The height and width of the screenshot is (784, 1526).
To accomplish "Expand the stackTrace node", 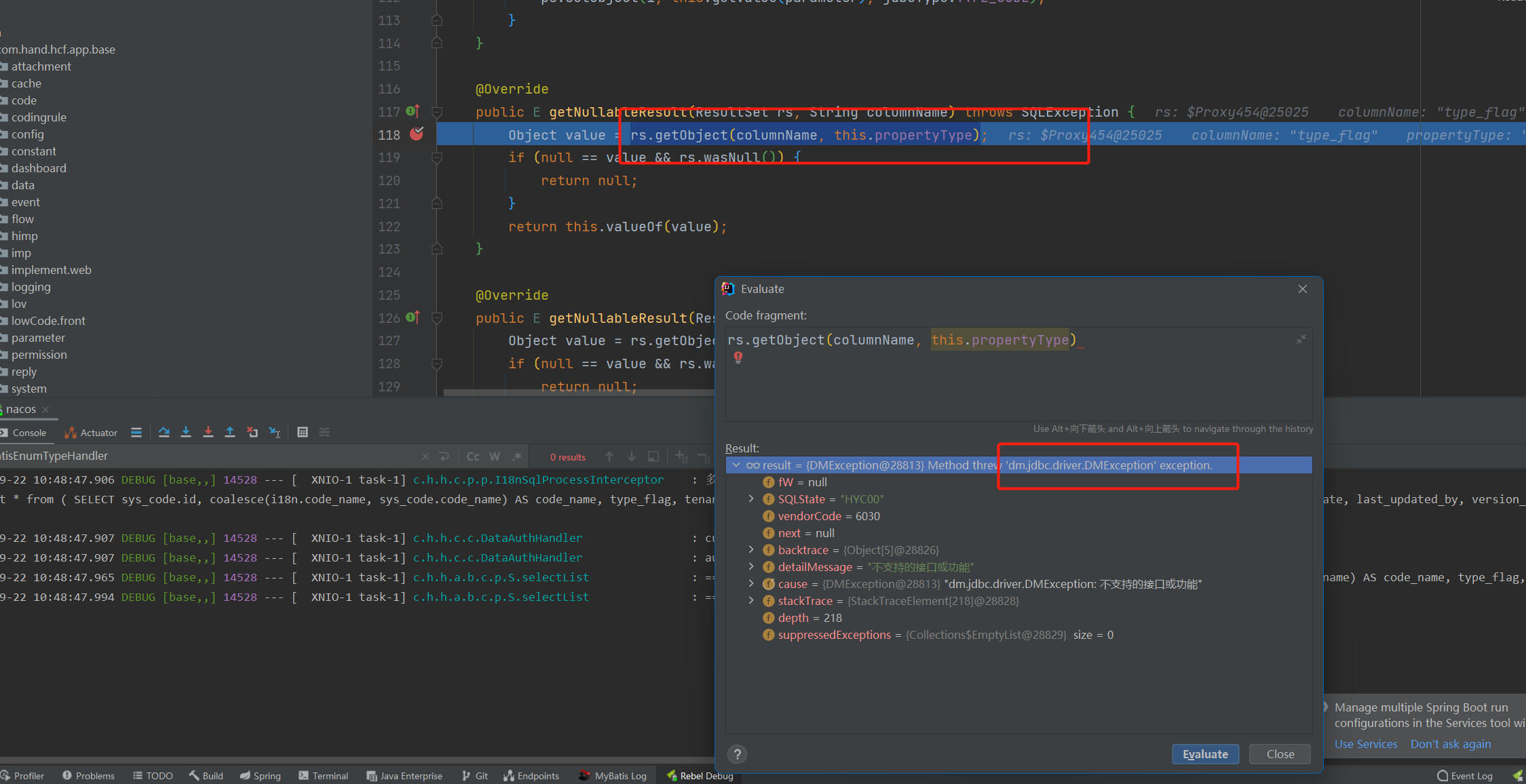I will (x=751, y=600).
